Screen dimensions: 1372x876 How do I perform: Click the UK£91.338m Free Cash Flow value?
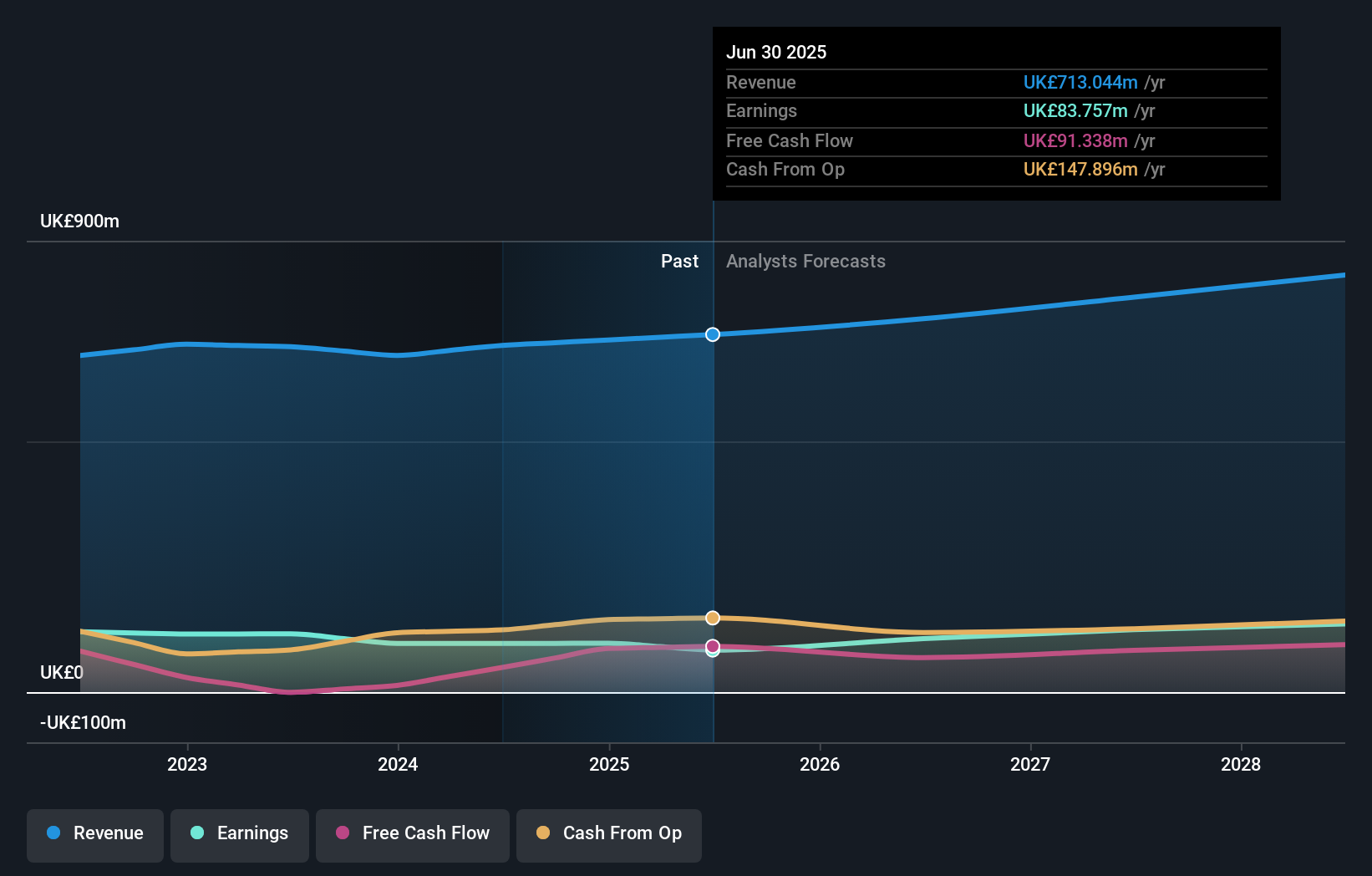[x=1075, y=140]
